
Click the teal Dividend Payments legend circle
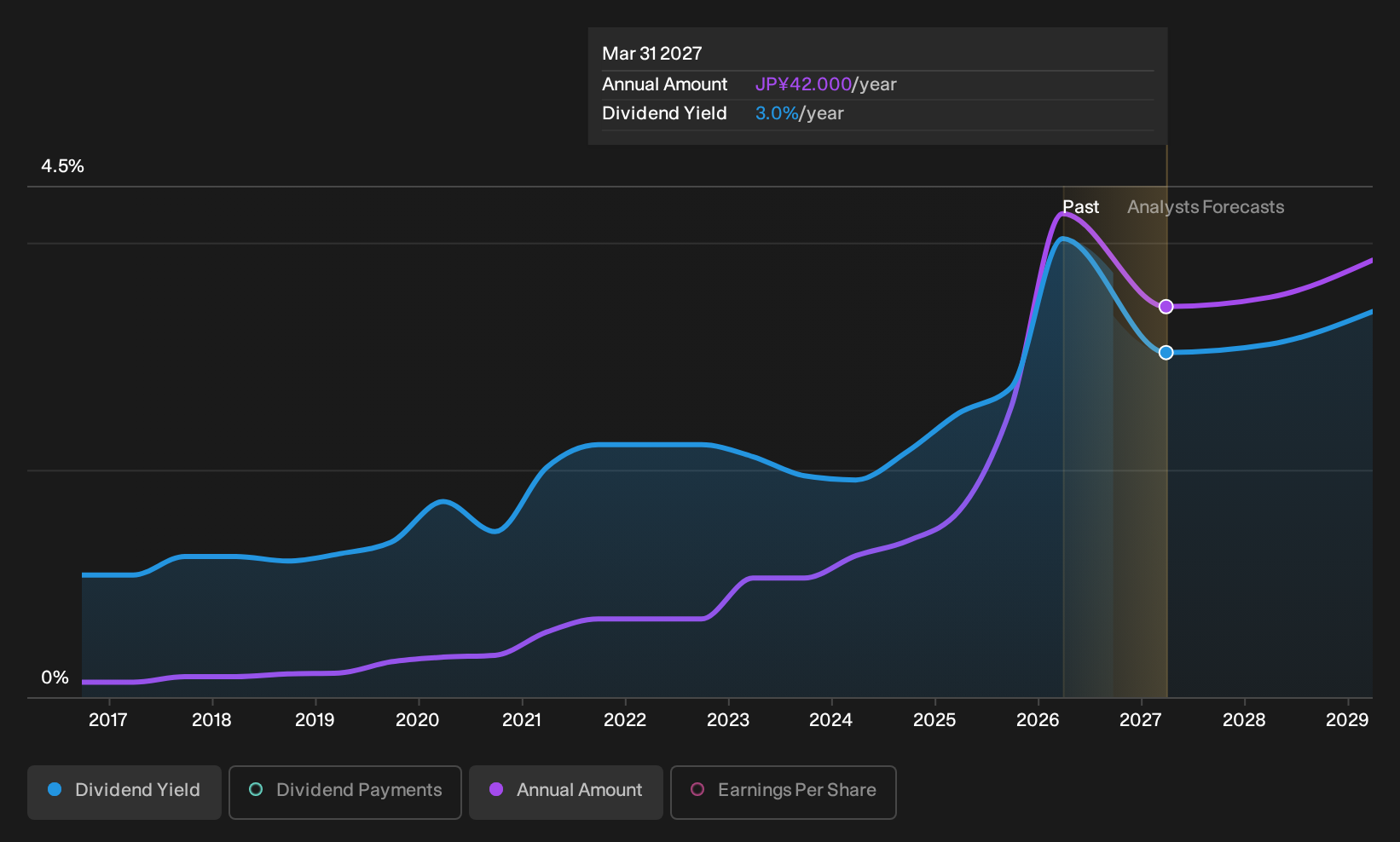pos(256,789)
